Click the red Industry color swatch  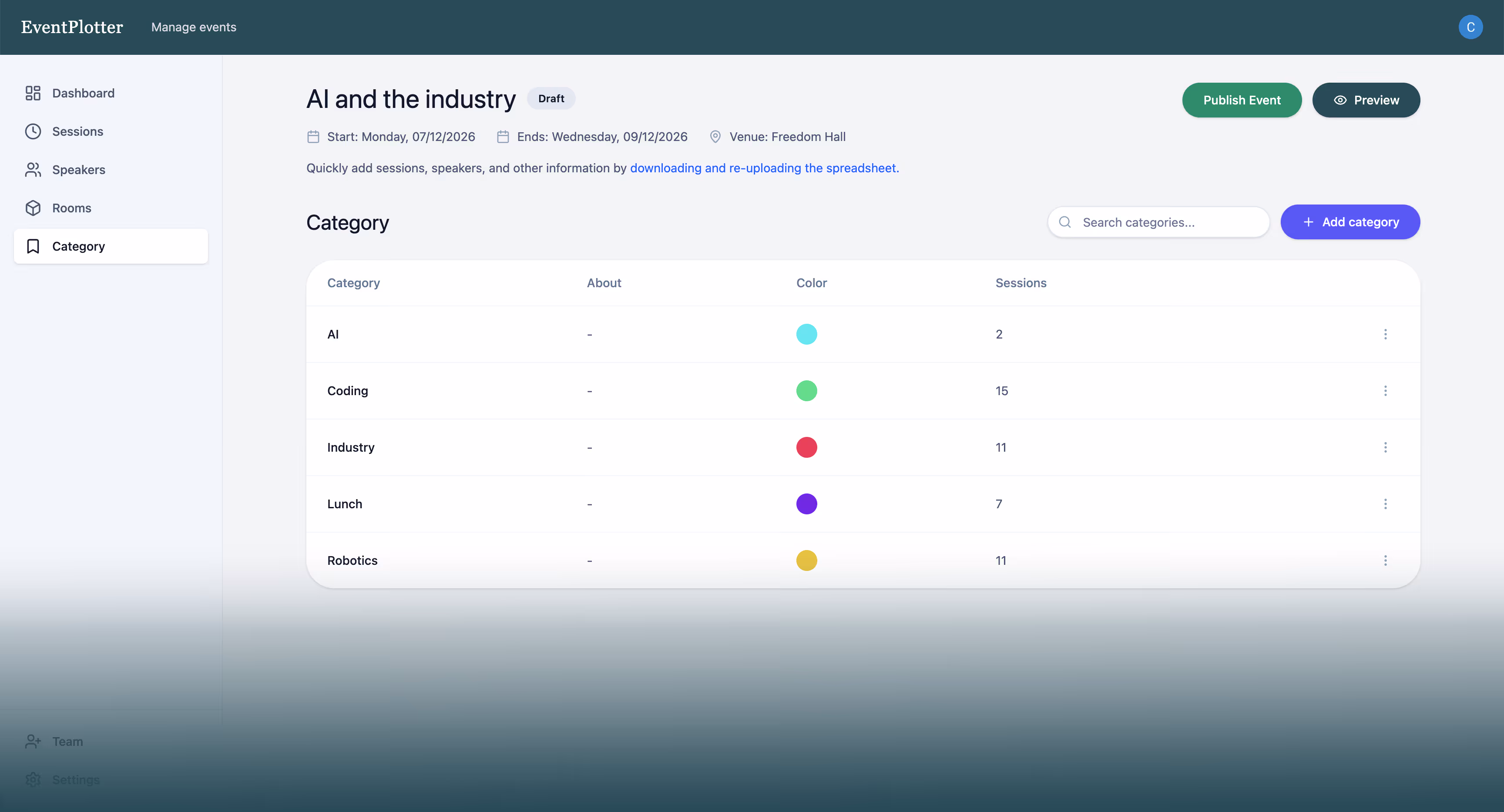(x=806, y=448)
